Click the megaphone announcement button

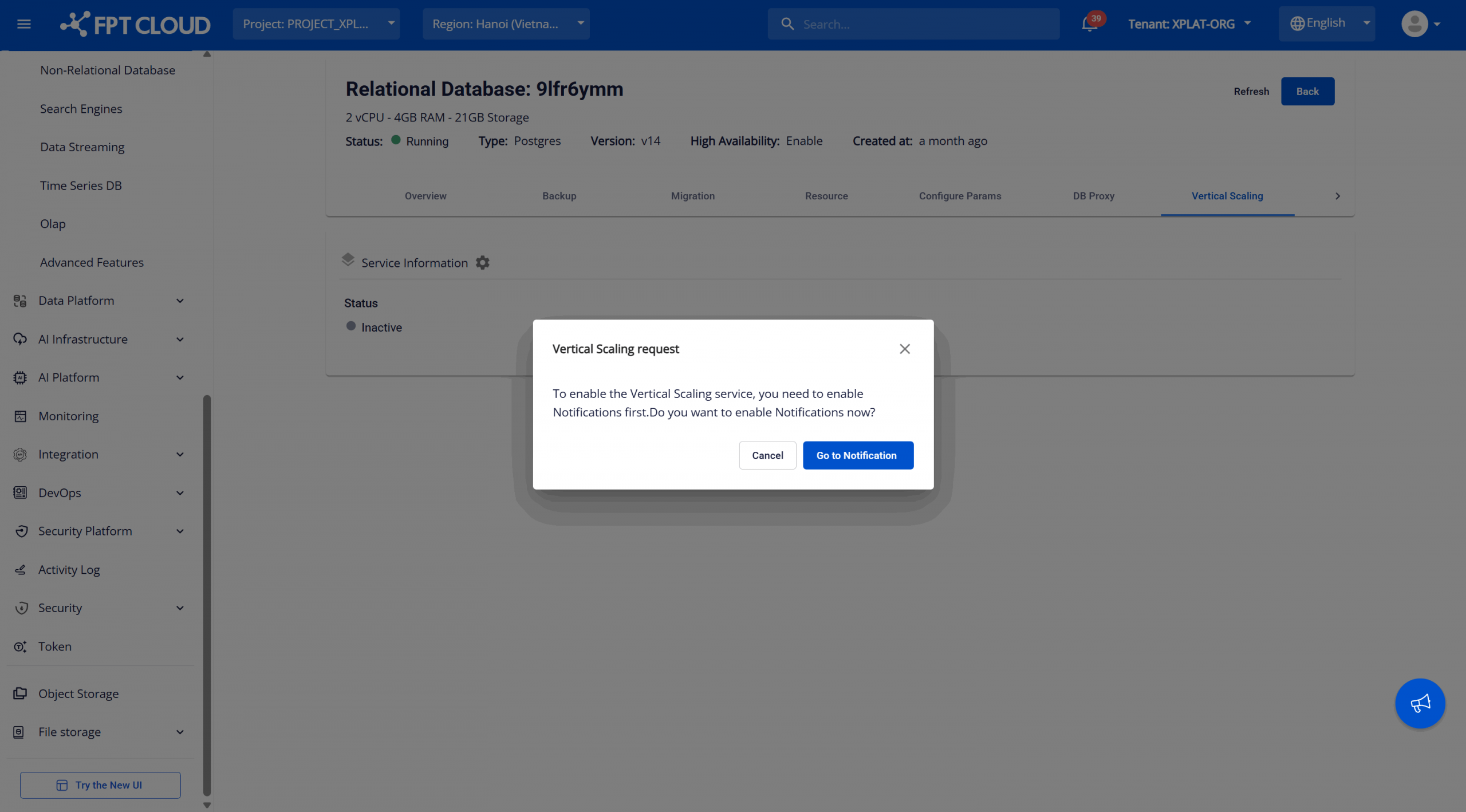click(1420, 703)
